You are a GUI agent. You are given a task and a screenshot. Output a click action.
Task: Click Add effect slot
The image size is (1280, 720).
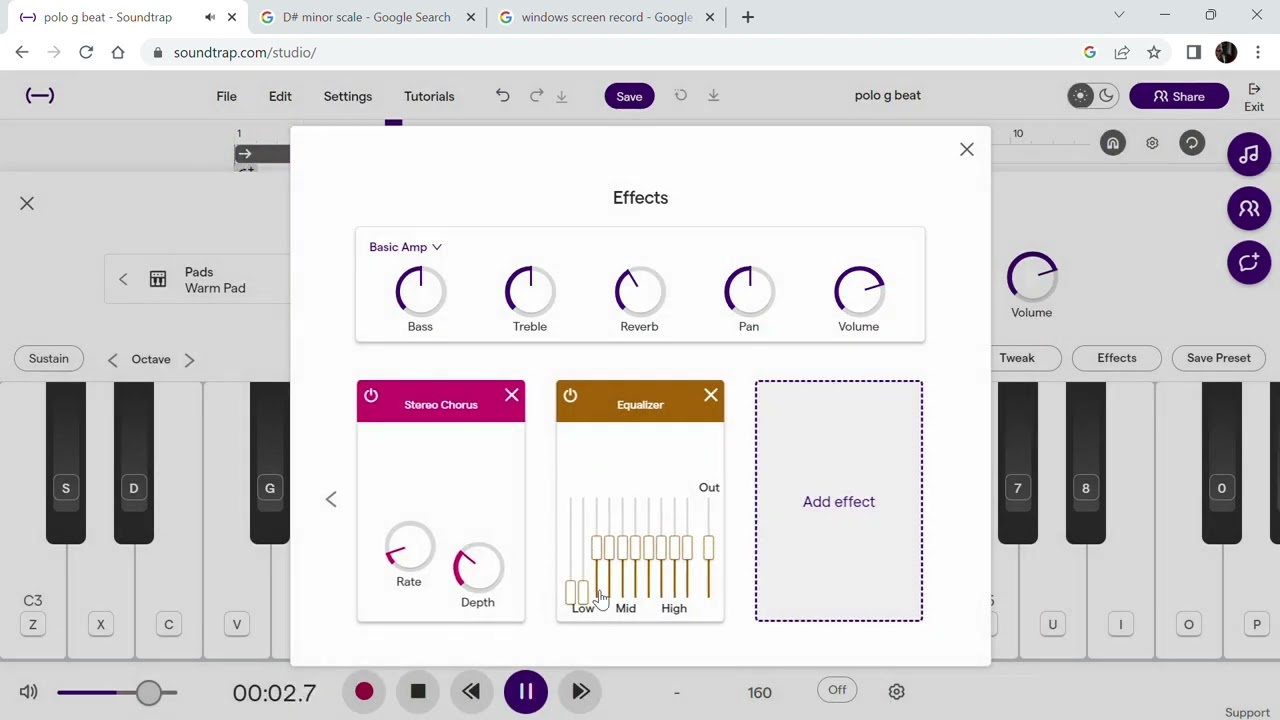point(839,501)
